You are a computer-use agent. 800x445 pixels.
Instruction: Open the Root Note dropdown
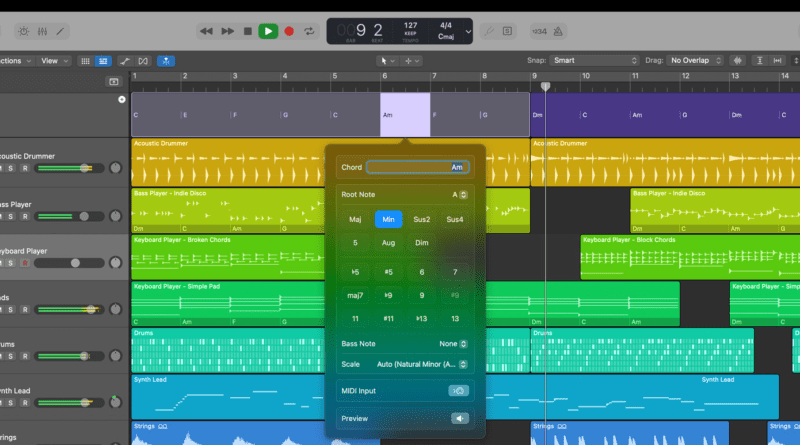(460, 194)
